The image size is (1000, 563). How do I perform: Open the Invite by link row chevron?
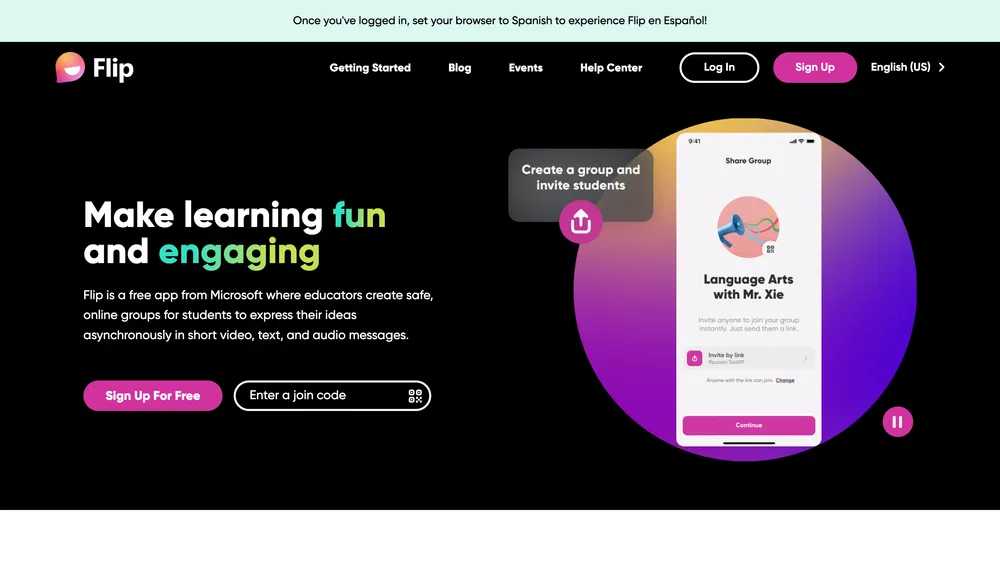[805, 358]
